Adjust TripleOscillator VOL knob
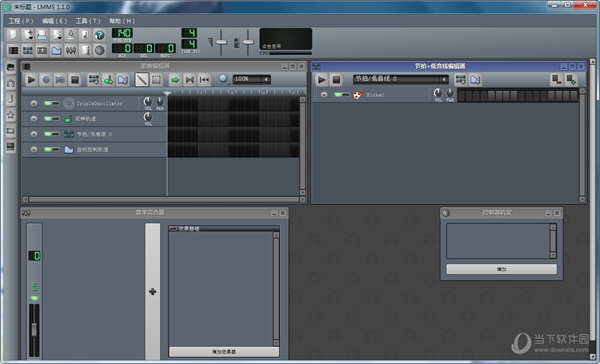The height and width of the screenshot is (364, 600). (x=148, y=102)
